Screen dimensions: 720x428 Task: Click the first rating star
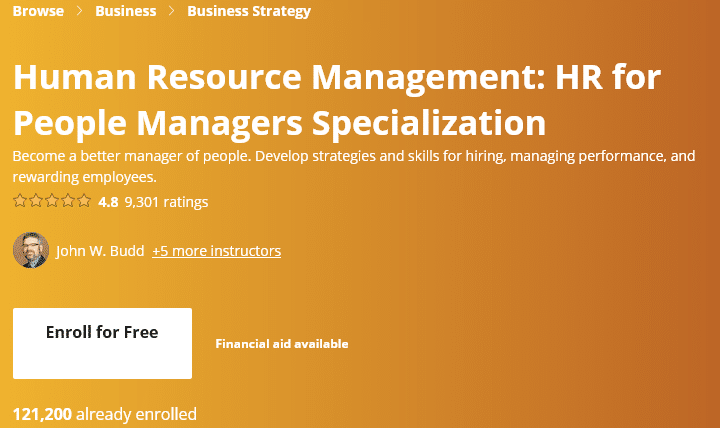pyautogui.click(x=20, y=201)
